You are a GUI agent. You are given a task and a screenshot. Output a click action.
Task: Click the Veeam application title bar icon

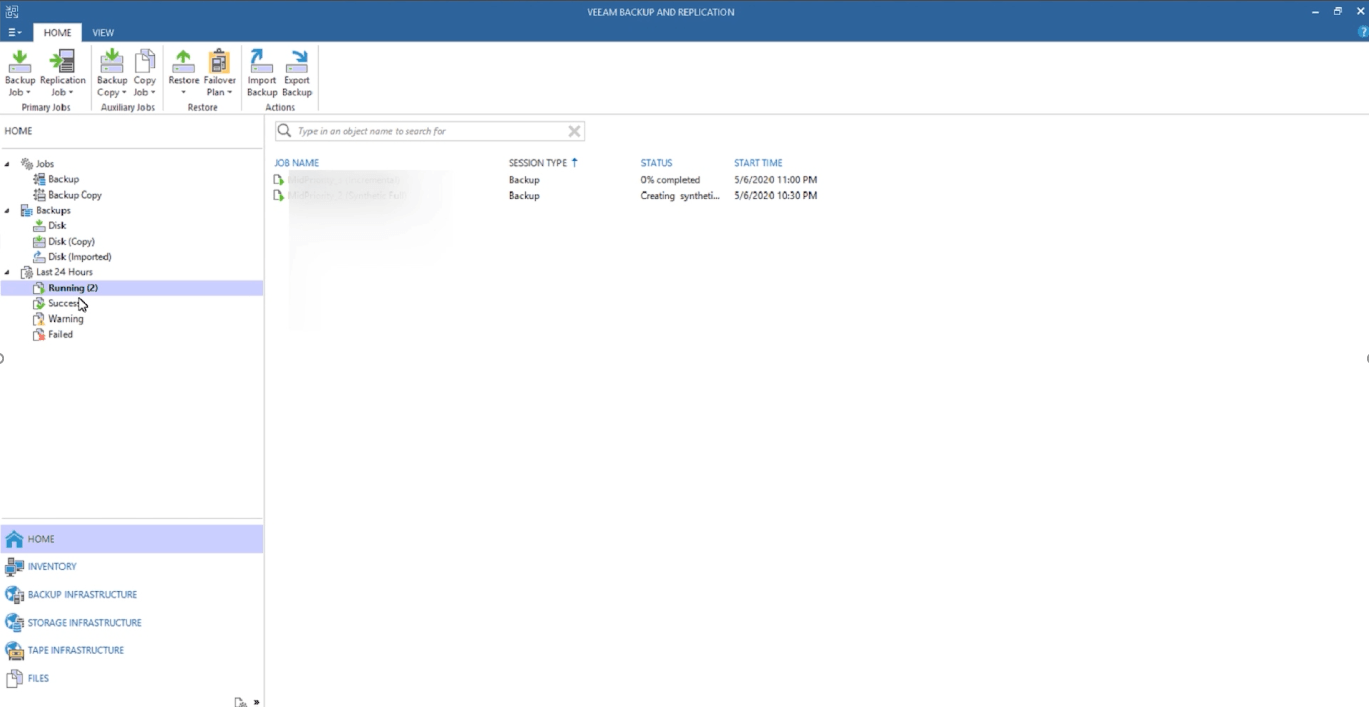(12, 11)
